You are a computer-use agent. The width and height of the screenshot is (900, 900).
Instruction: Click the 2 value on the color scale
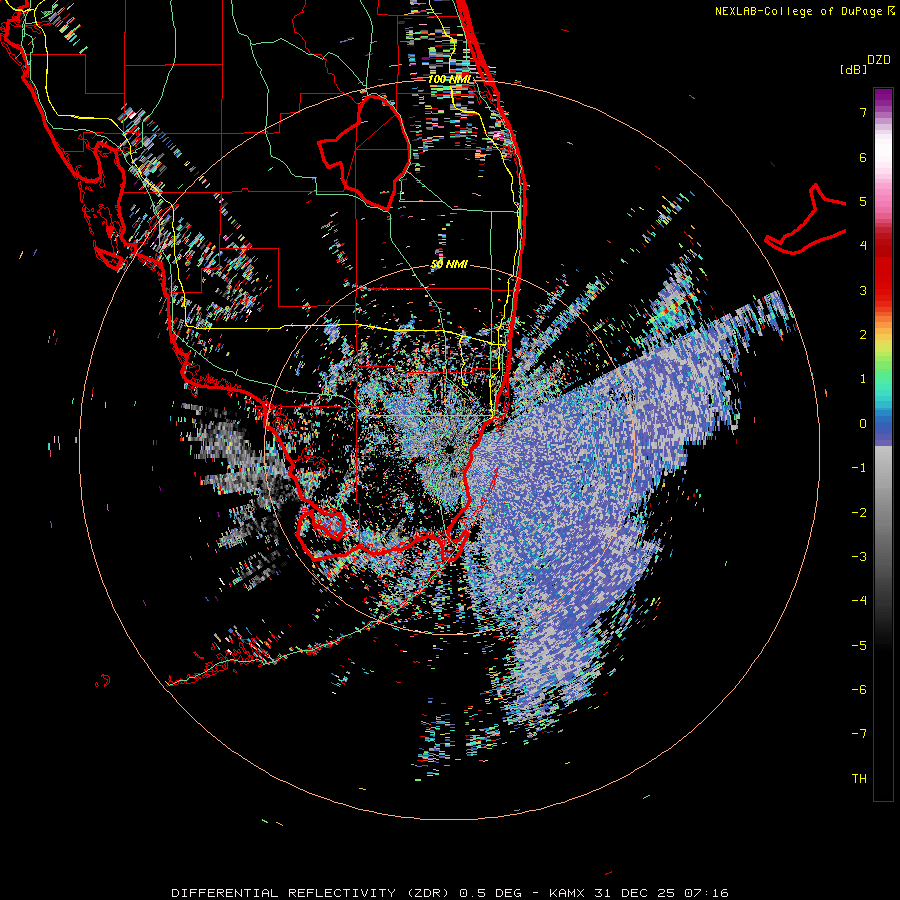[x=863, y=335]
